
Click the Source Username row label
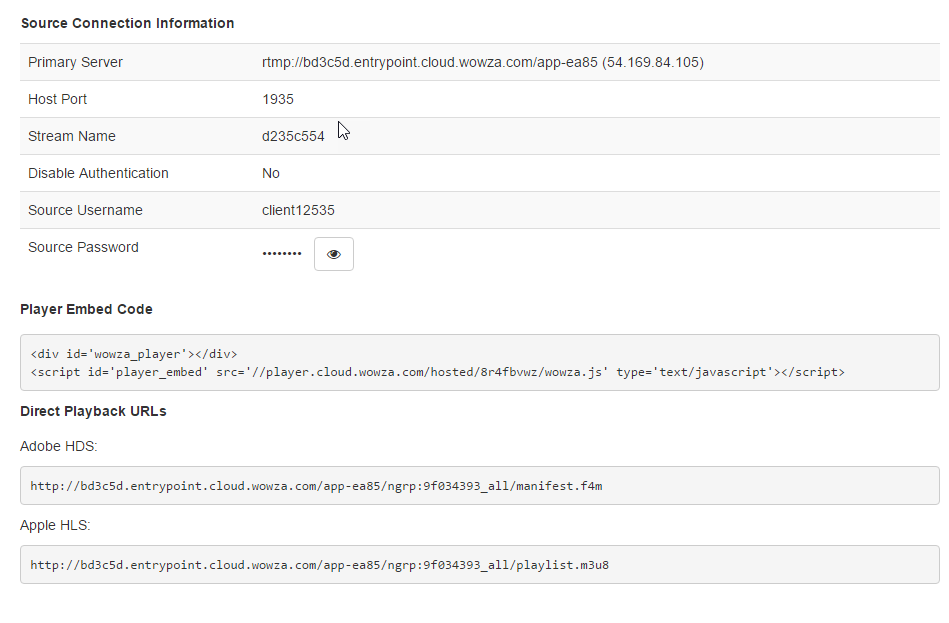pos(85,210)
